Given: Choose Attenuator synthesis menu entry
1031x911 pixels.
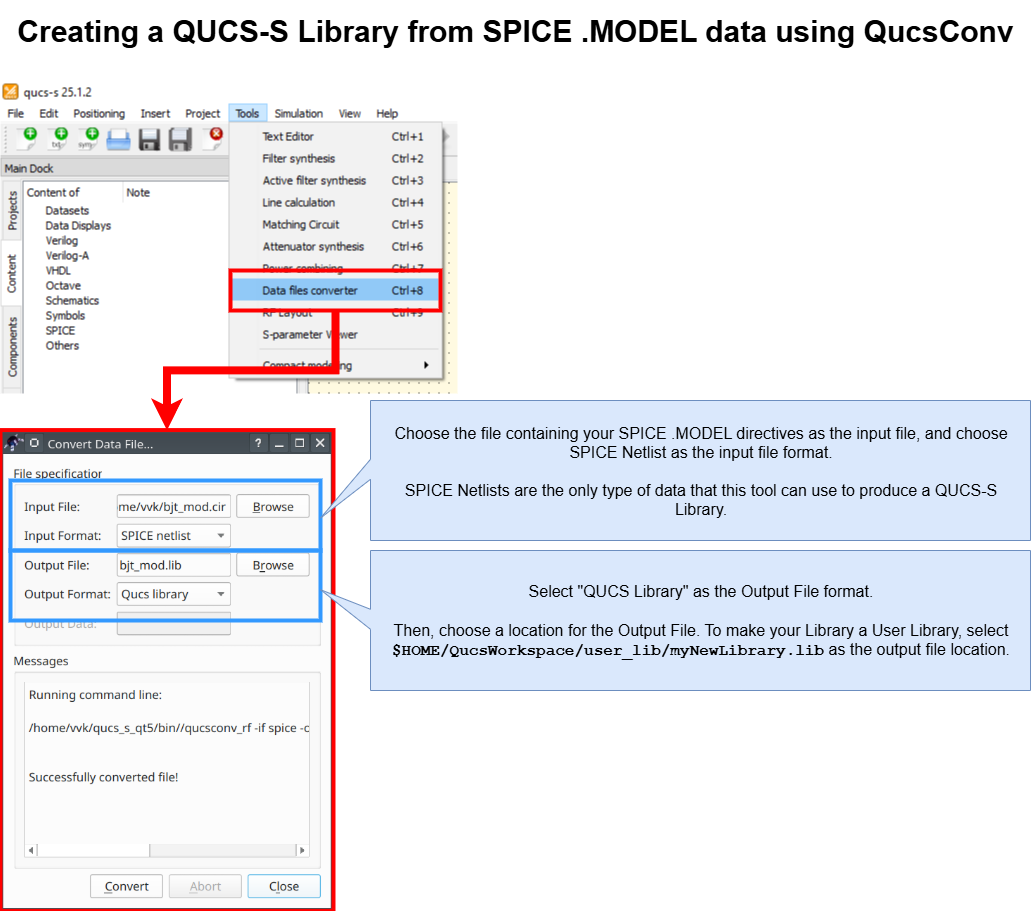Looking at the screenshot, I should click(336, 247).
